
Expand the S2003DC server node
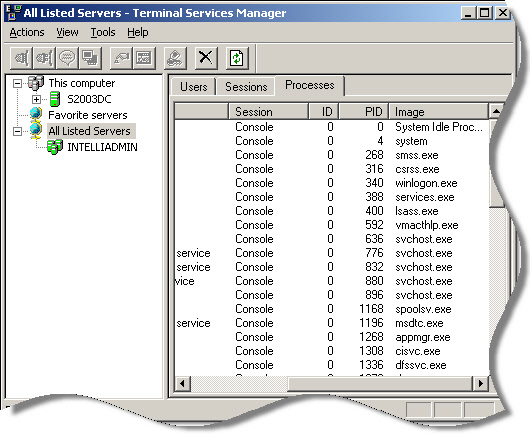(x=36, y=99)
